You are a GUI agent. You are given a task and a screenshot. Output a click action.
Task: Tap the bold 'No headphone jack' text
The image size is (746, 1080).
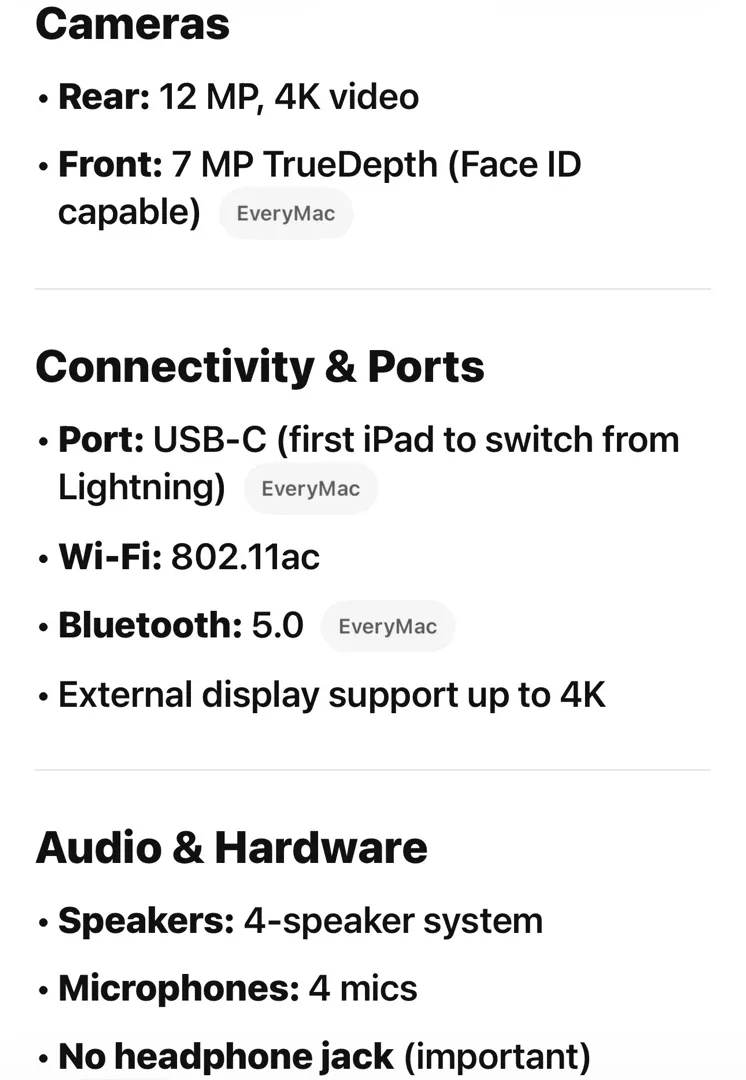coord(226,1056)
